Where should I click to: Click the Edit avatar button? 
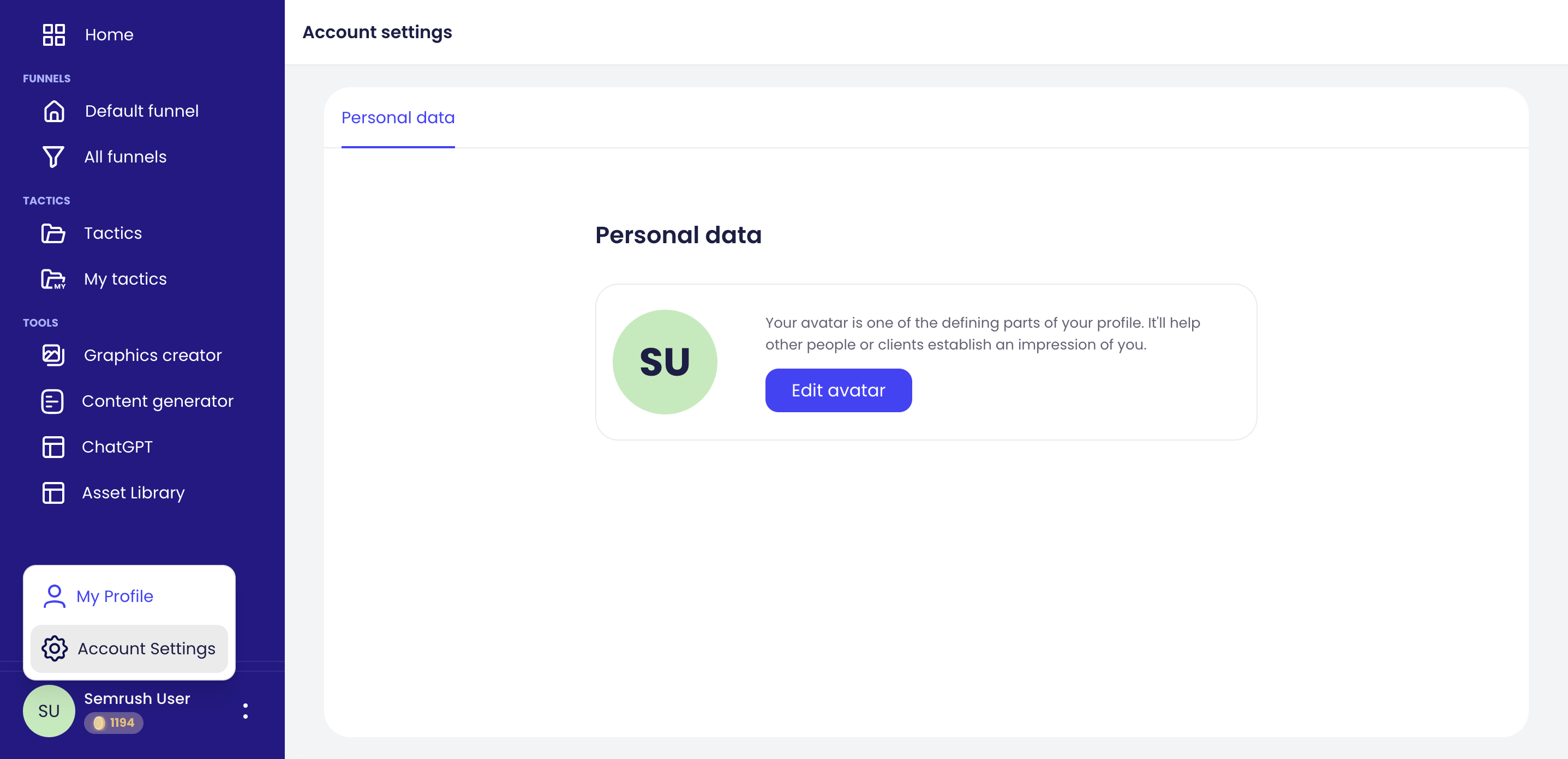839,390
